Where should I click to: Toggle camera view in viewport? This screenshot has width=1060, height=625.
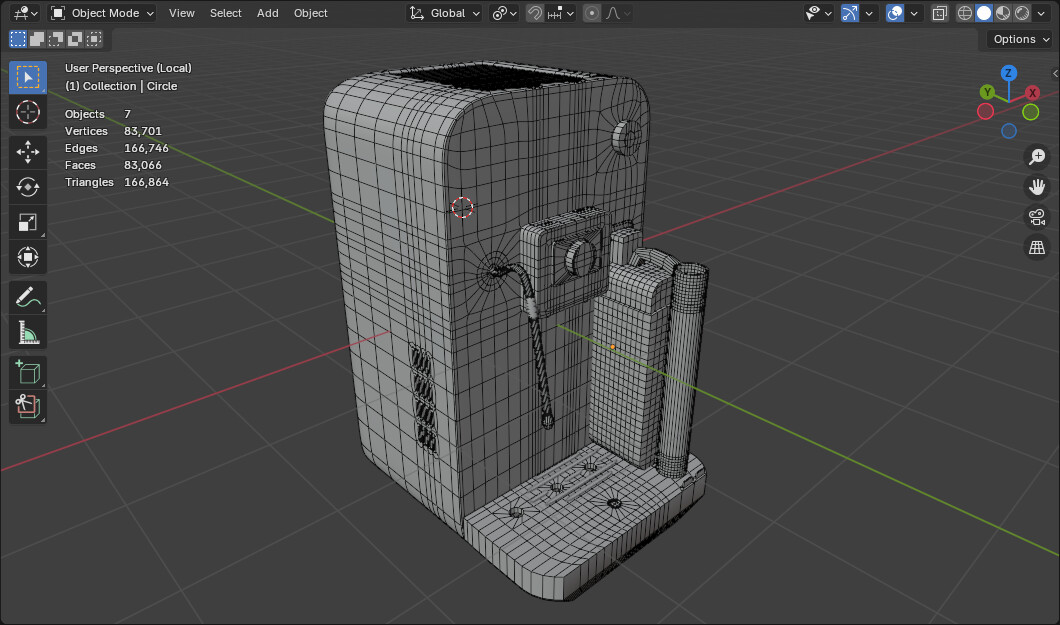point(1037,217)
